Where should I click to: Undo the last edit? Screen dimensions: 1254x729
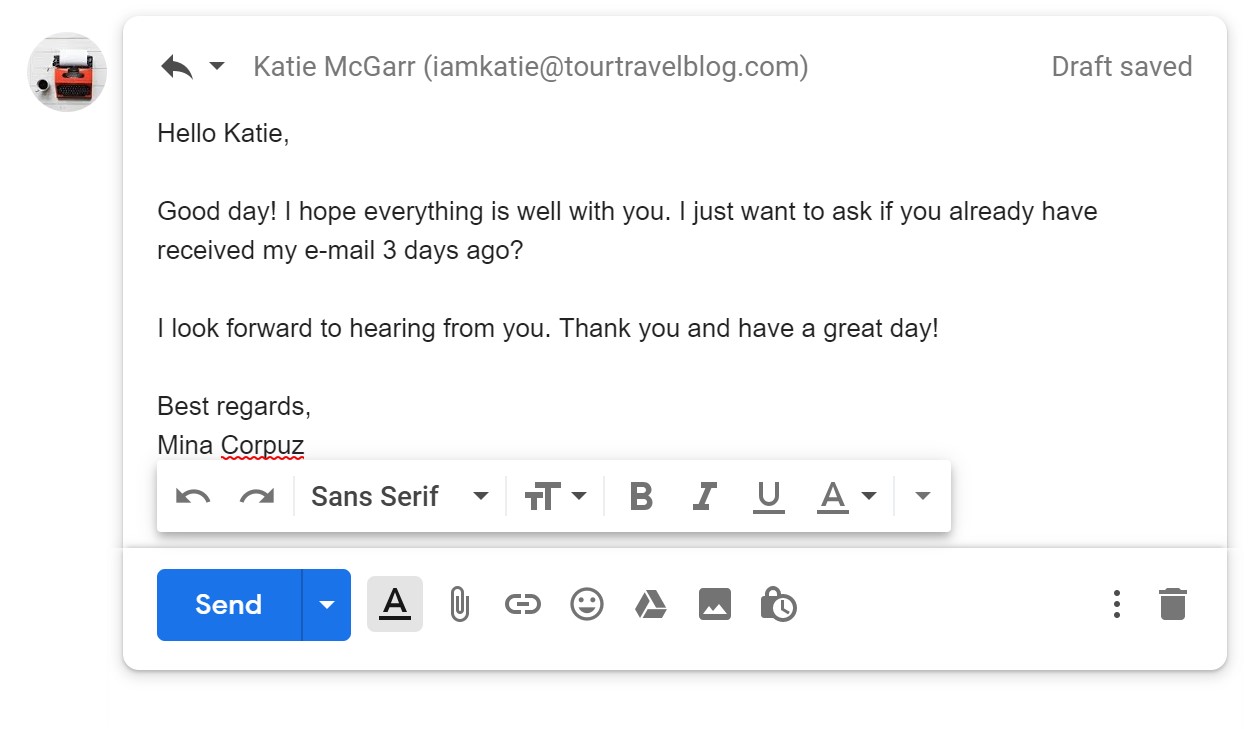click(x=193, y=496)
